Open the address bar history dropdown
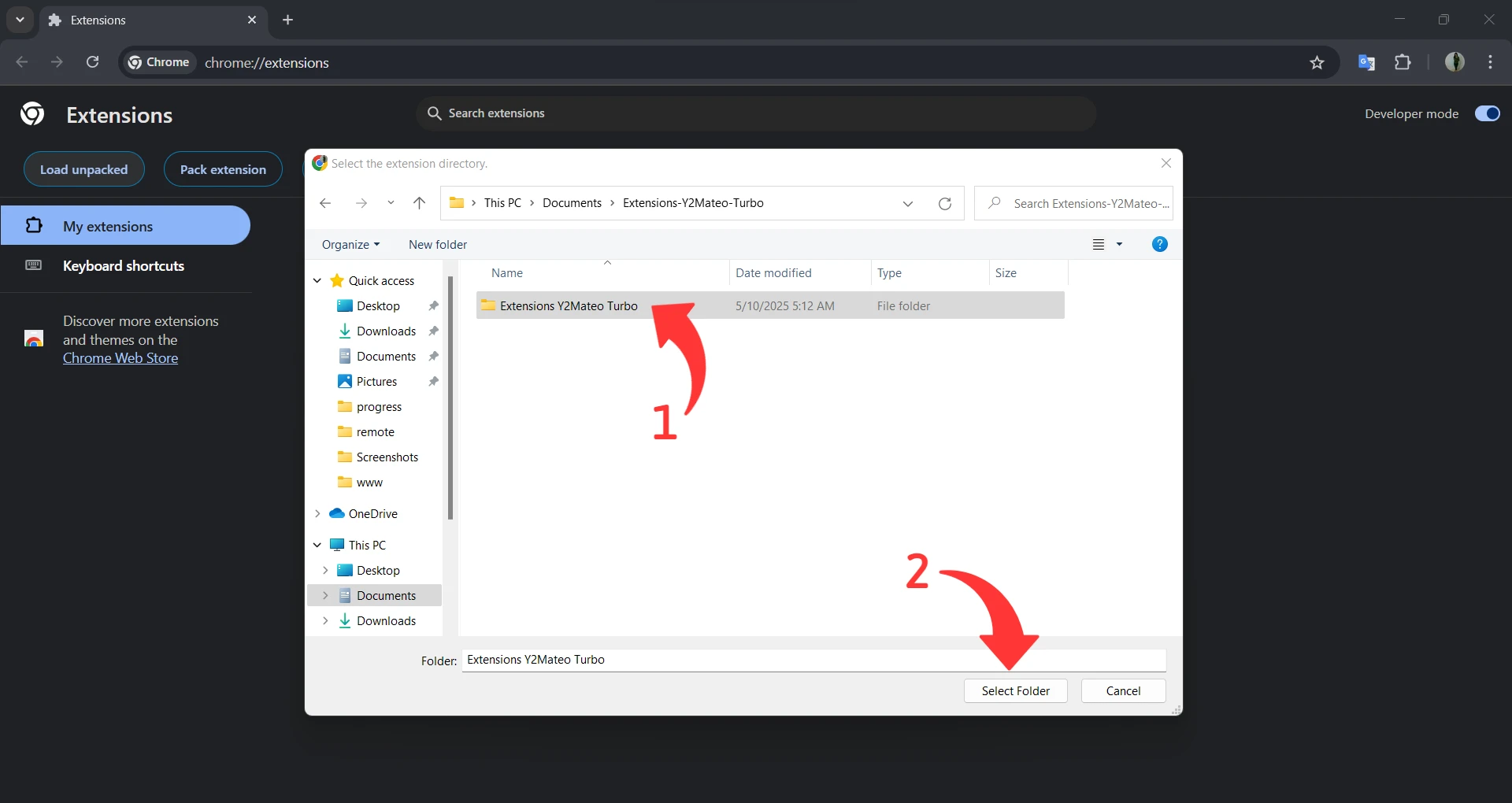 pyautogui.click(x=907, y=203)
